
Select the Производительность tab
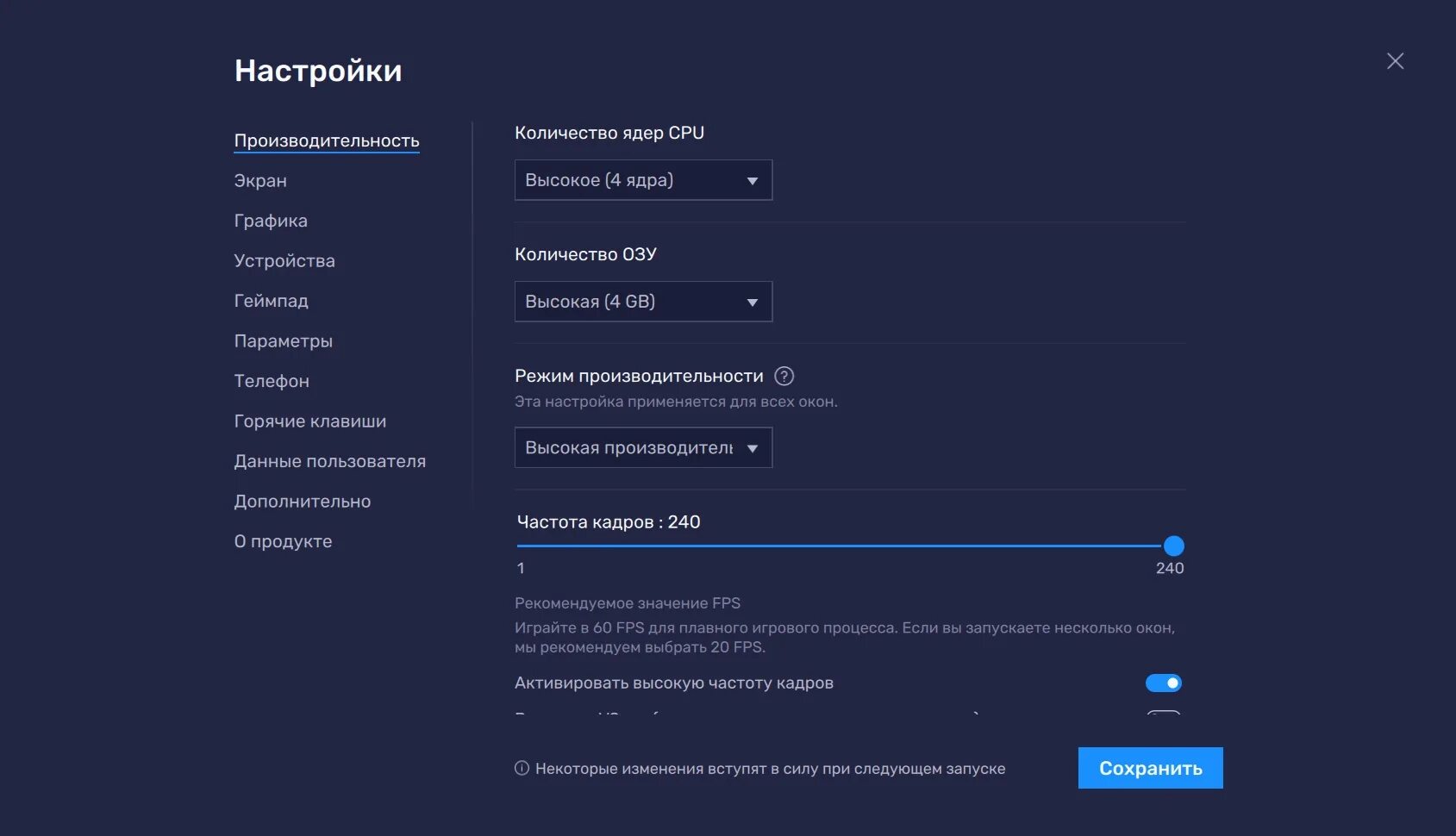coord(327,140)
